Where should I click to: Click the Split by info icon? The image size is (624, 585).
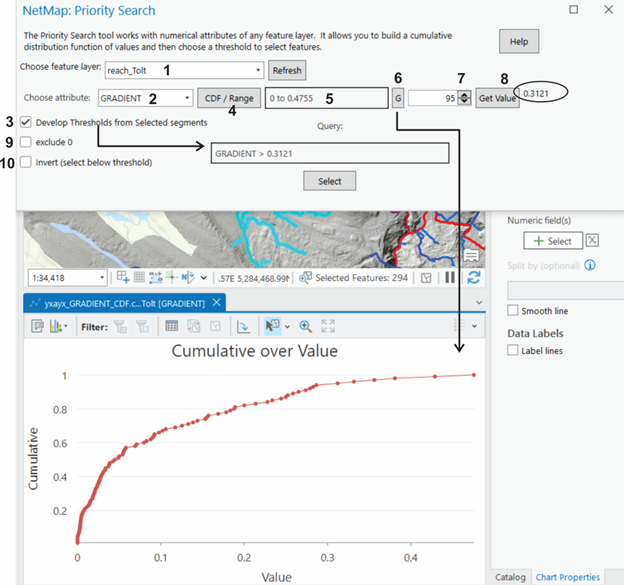tap(591, 265)
